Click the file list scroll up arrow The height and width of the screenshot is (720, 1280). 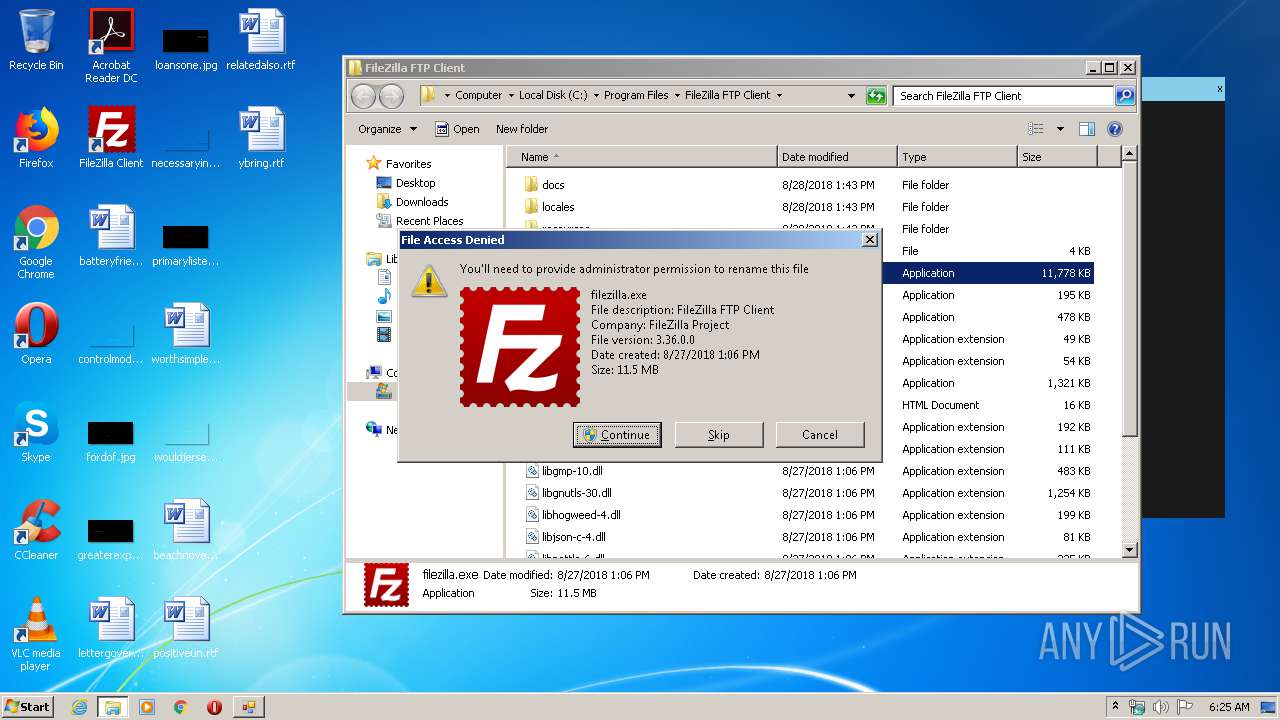pos(1129,154)
